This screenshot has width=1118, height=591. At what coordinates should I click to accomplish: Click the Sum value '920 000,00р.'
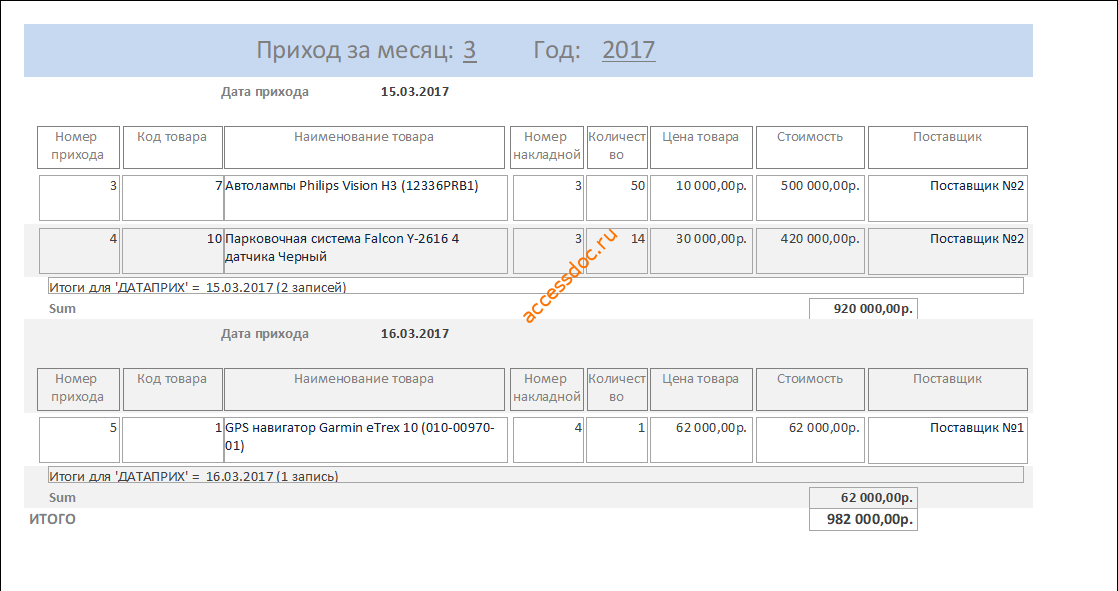click(x=863, y=309)
